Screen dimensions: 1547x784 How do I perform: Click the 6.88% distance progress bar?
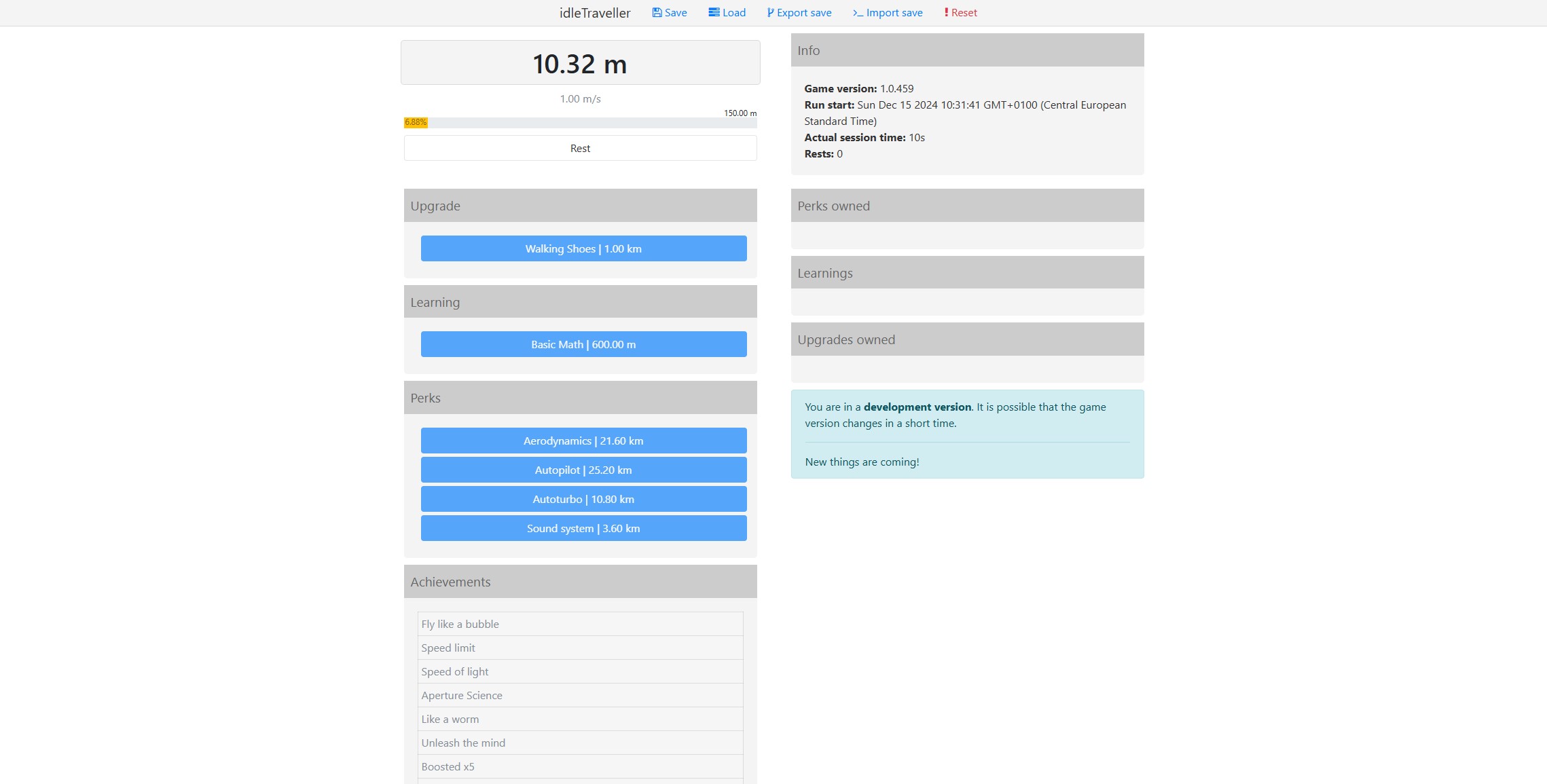[581, 123]
